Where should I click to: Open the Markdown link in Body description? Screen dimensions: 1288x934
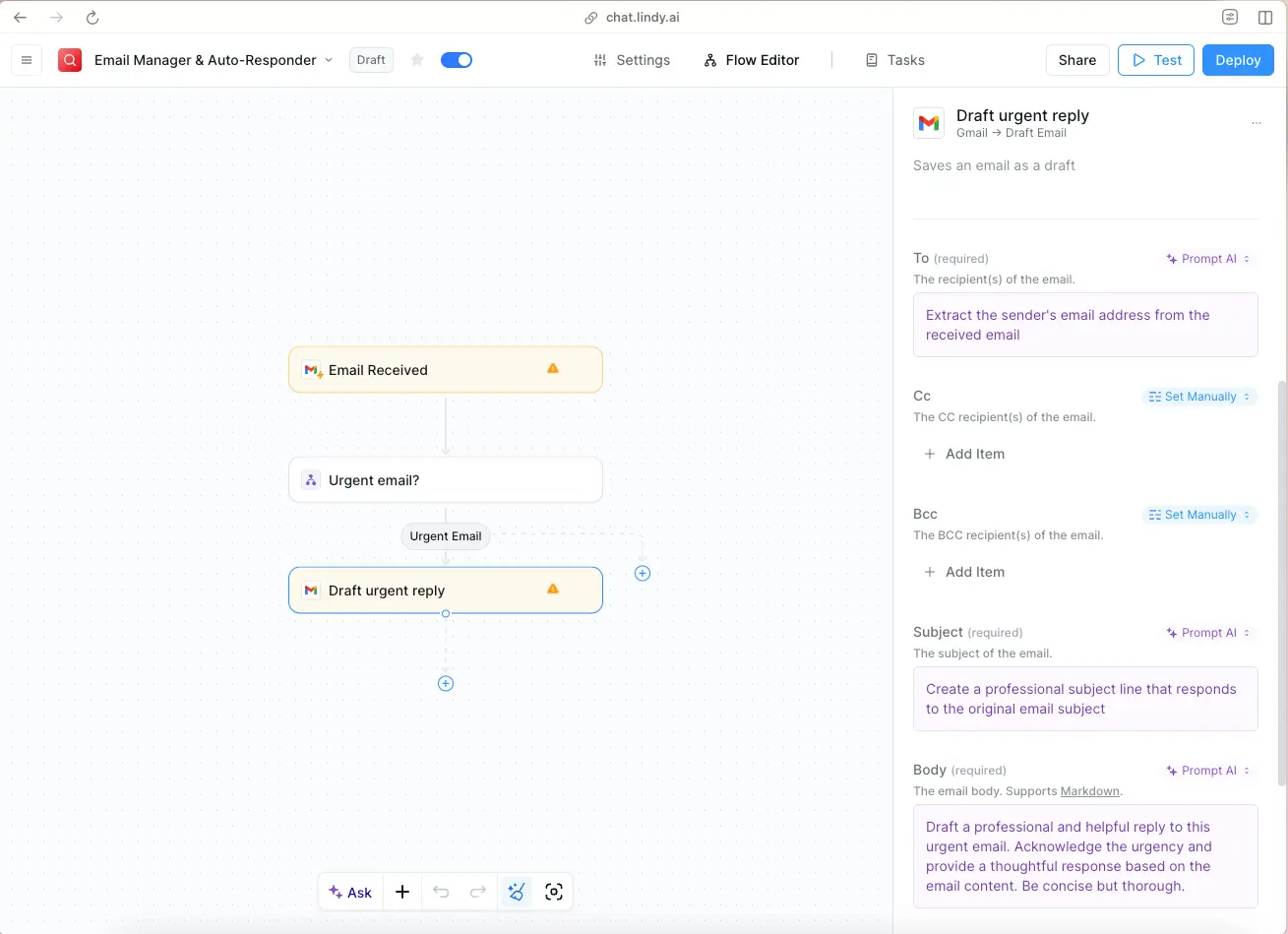pyautogui.click(x=1089, y=791)
